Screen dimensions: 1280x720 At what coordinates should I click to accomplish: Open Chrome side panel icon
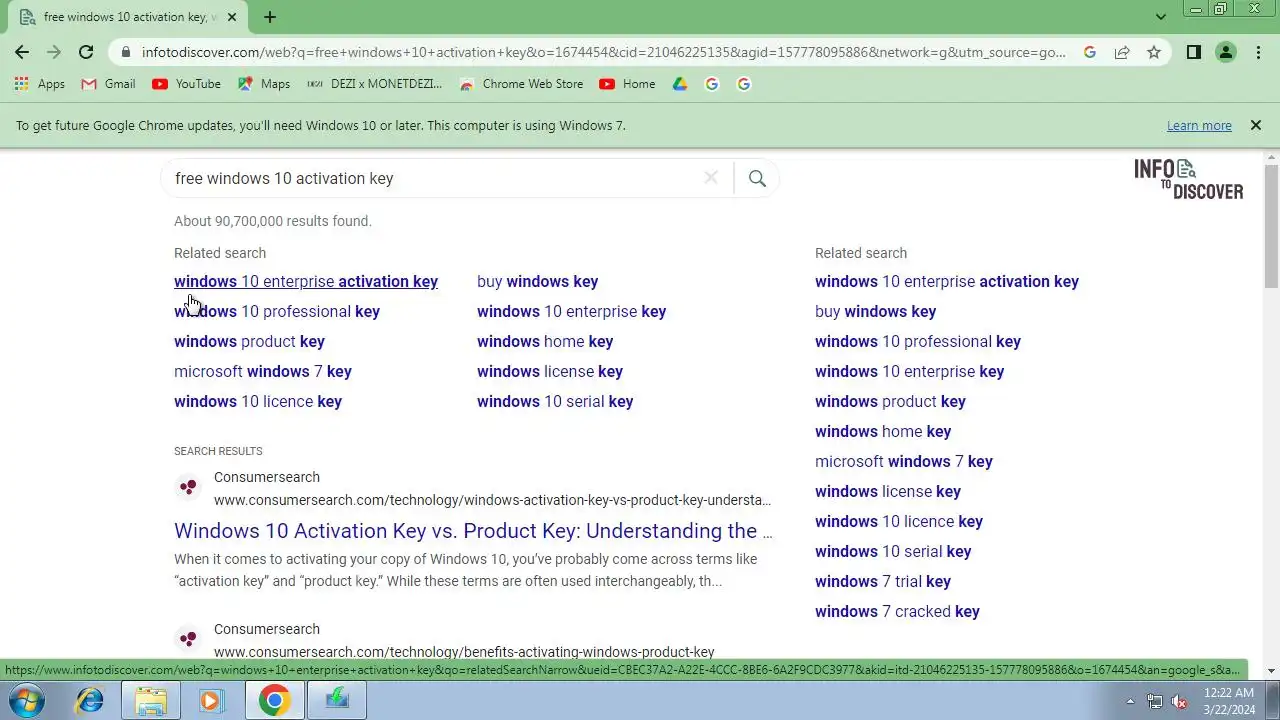(1193, 52)
